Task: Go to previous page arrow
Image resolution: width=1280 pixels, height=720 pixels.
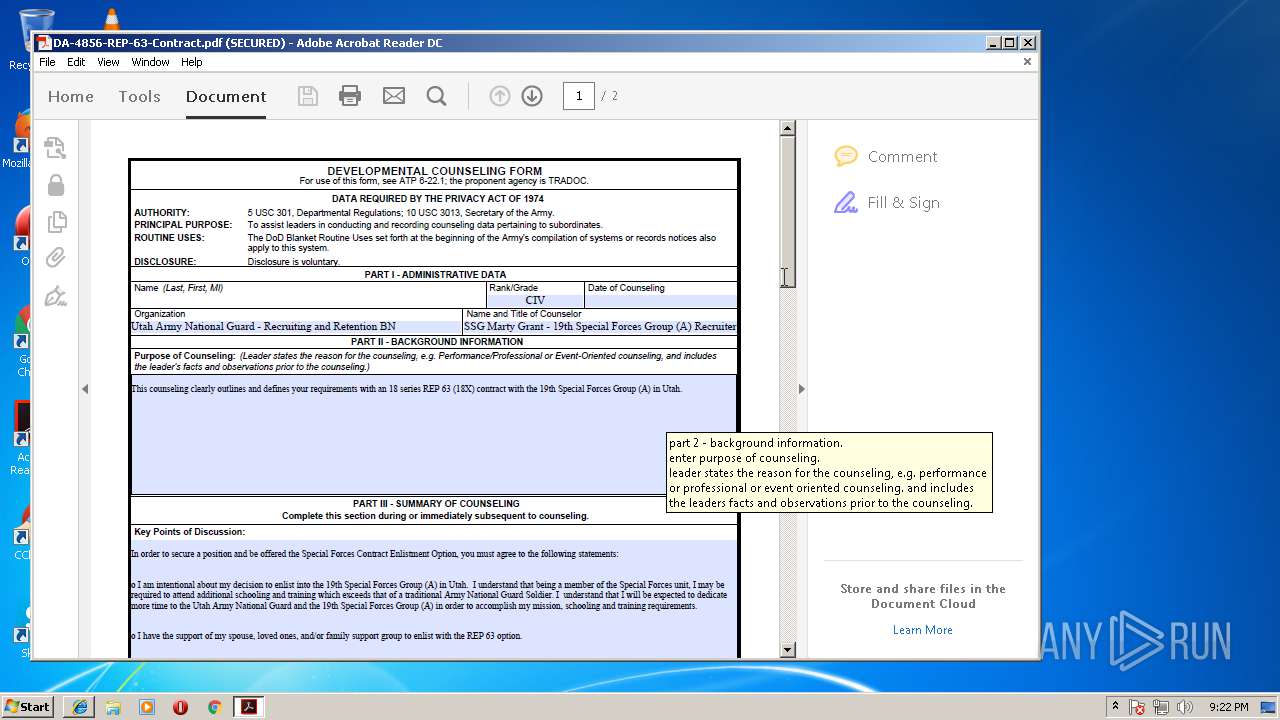Action: [500, 96]
